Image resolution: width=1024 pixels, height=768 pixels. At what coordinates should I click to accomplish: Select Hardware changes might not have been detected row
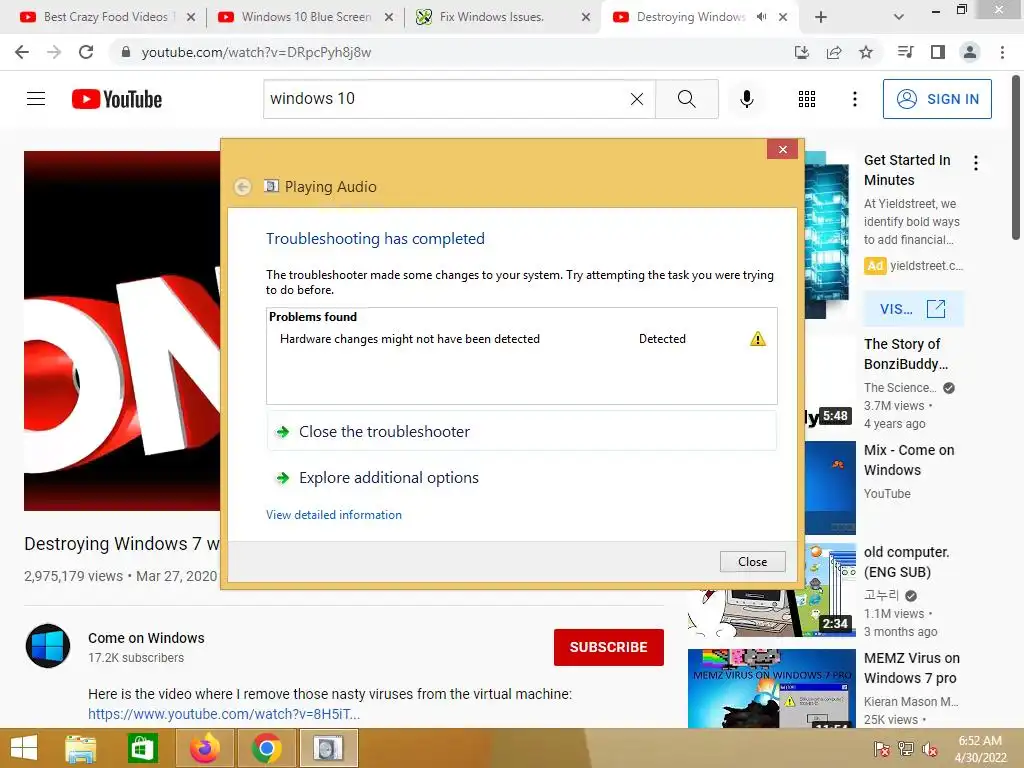click(x=522, y=339)
